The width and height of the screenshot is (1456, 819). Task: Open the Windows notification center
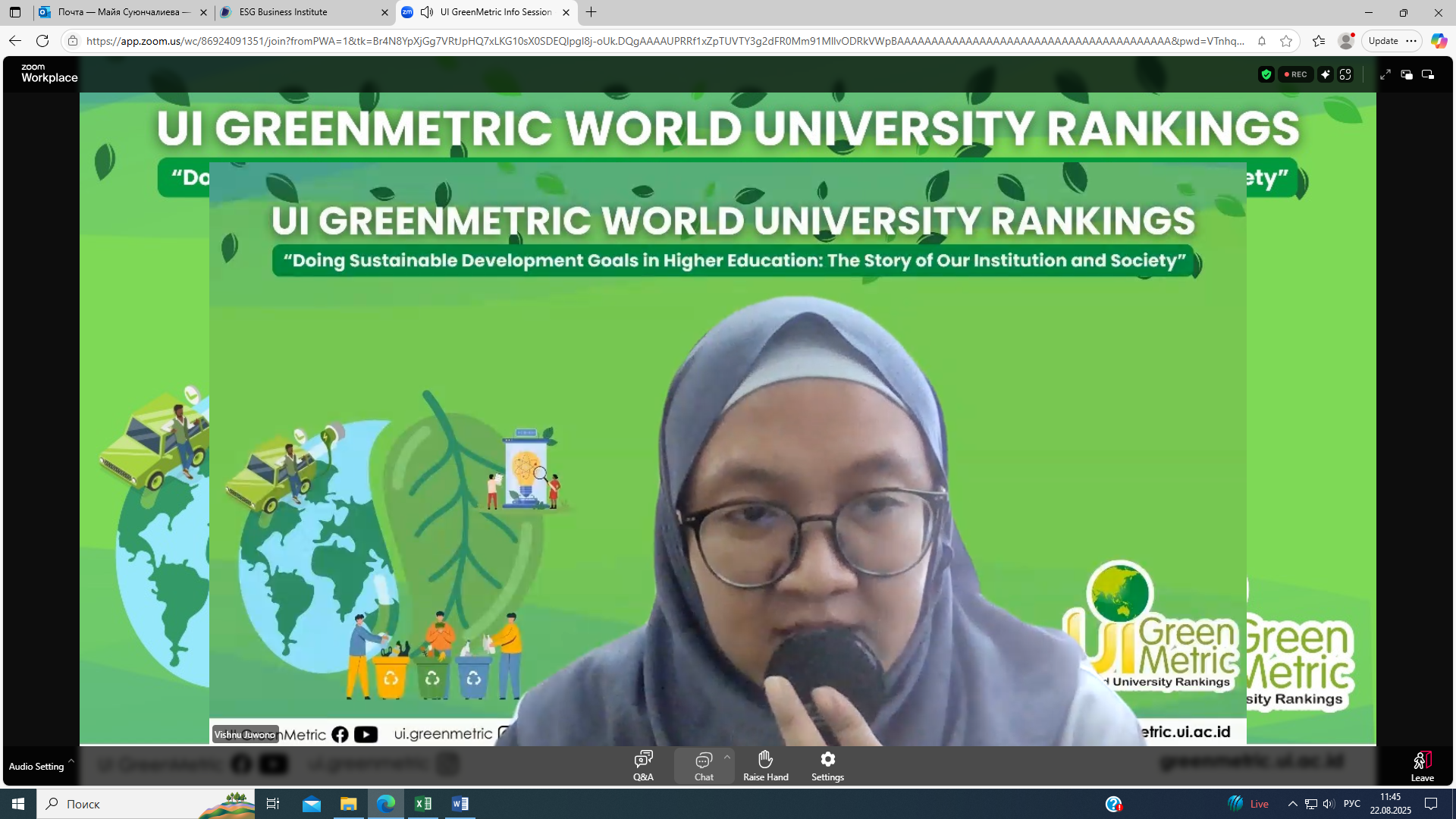coord(1431,804)
